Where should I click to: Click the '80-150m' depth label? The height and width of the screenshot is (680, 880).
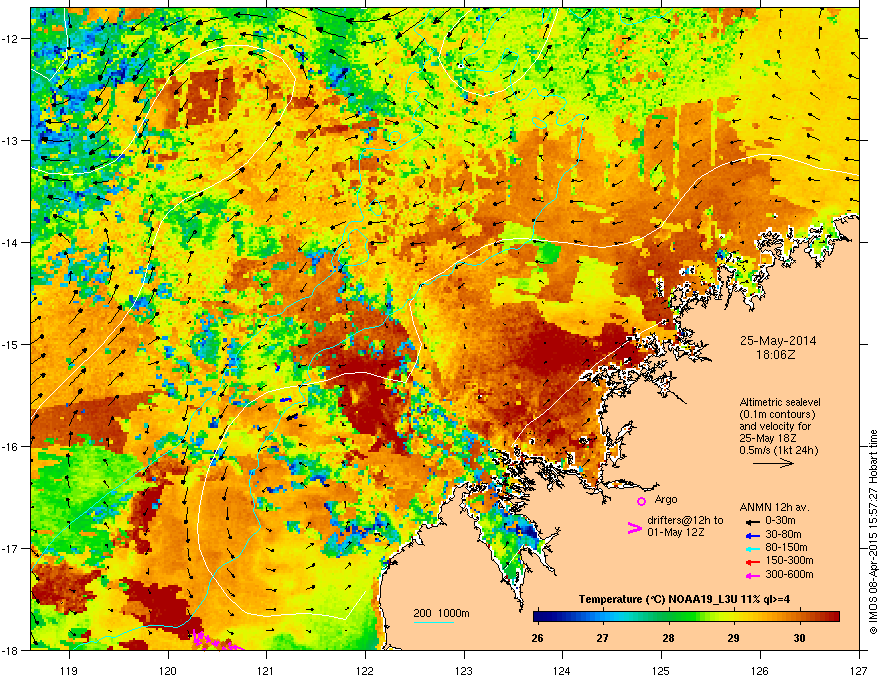(786, 547)
